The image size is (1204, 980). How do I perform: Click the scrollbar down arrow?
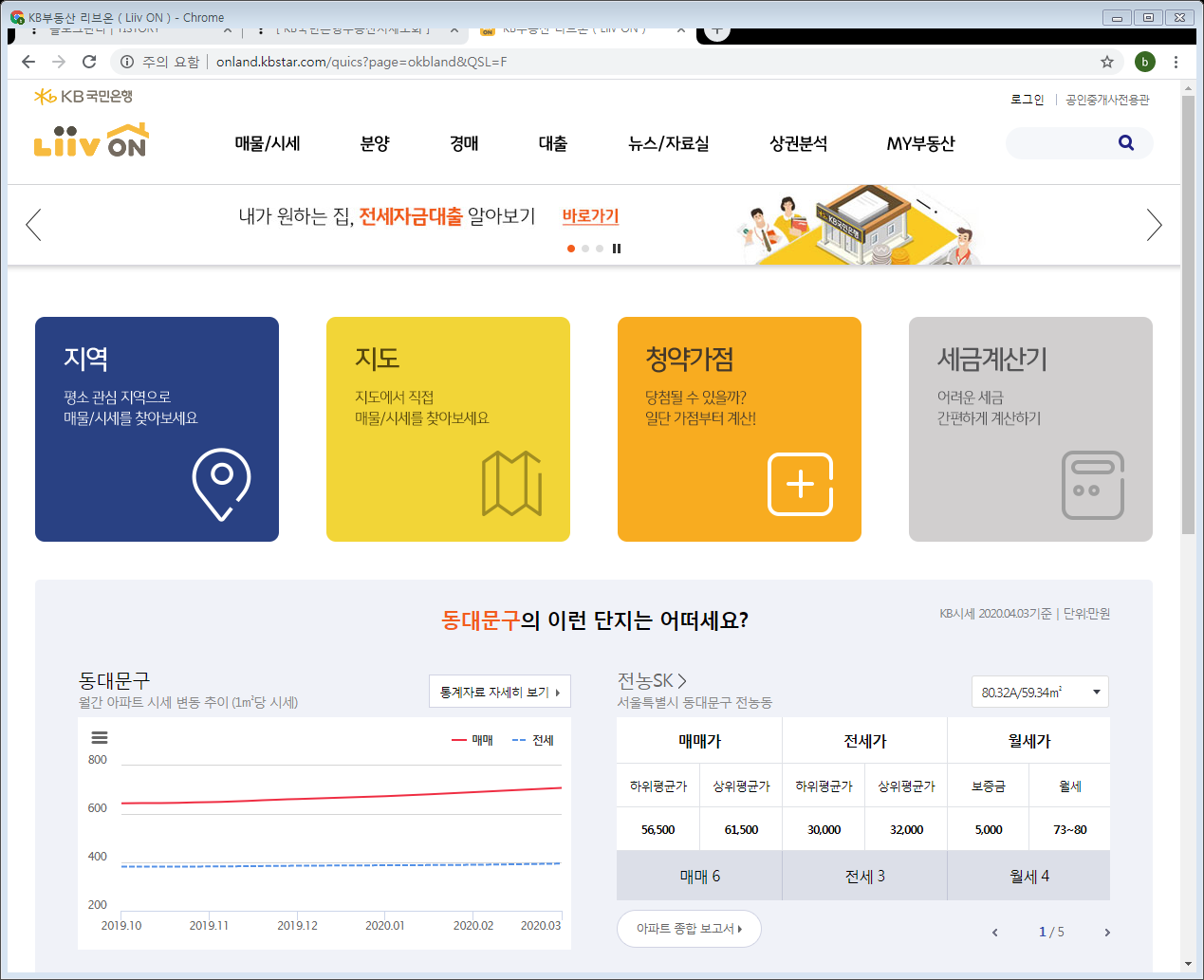[x=1188, y=964]
